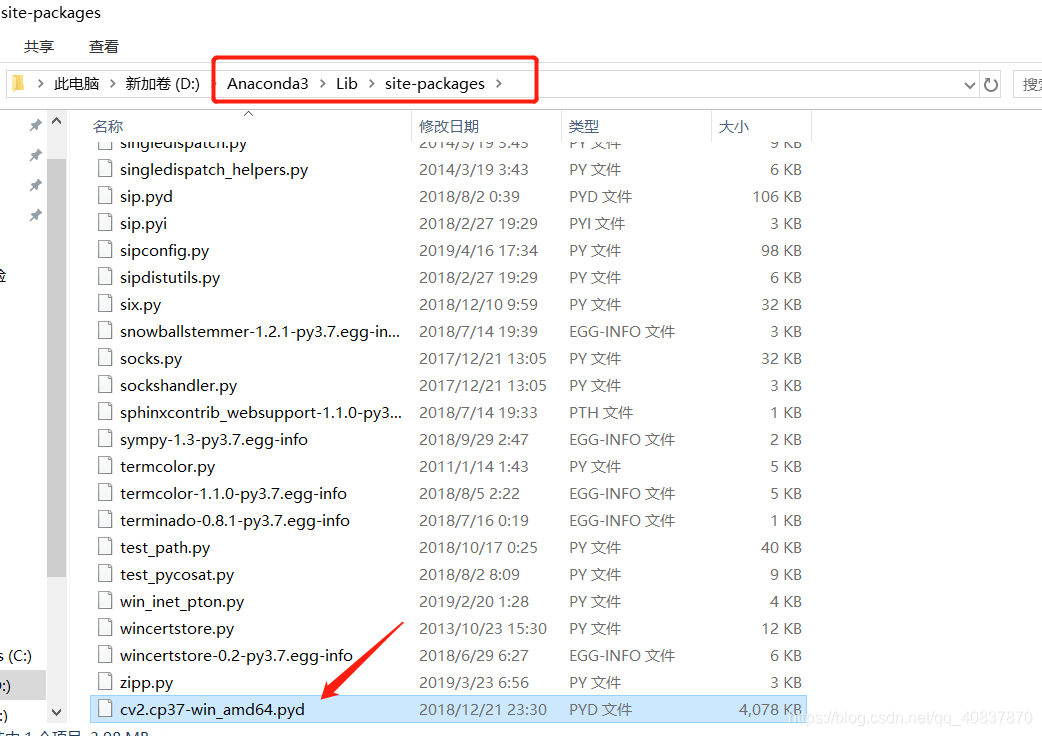Select file name sipconfig.py
Screen dimensions: 1042x736
point(164,251)
